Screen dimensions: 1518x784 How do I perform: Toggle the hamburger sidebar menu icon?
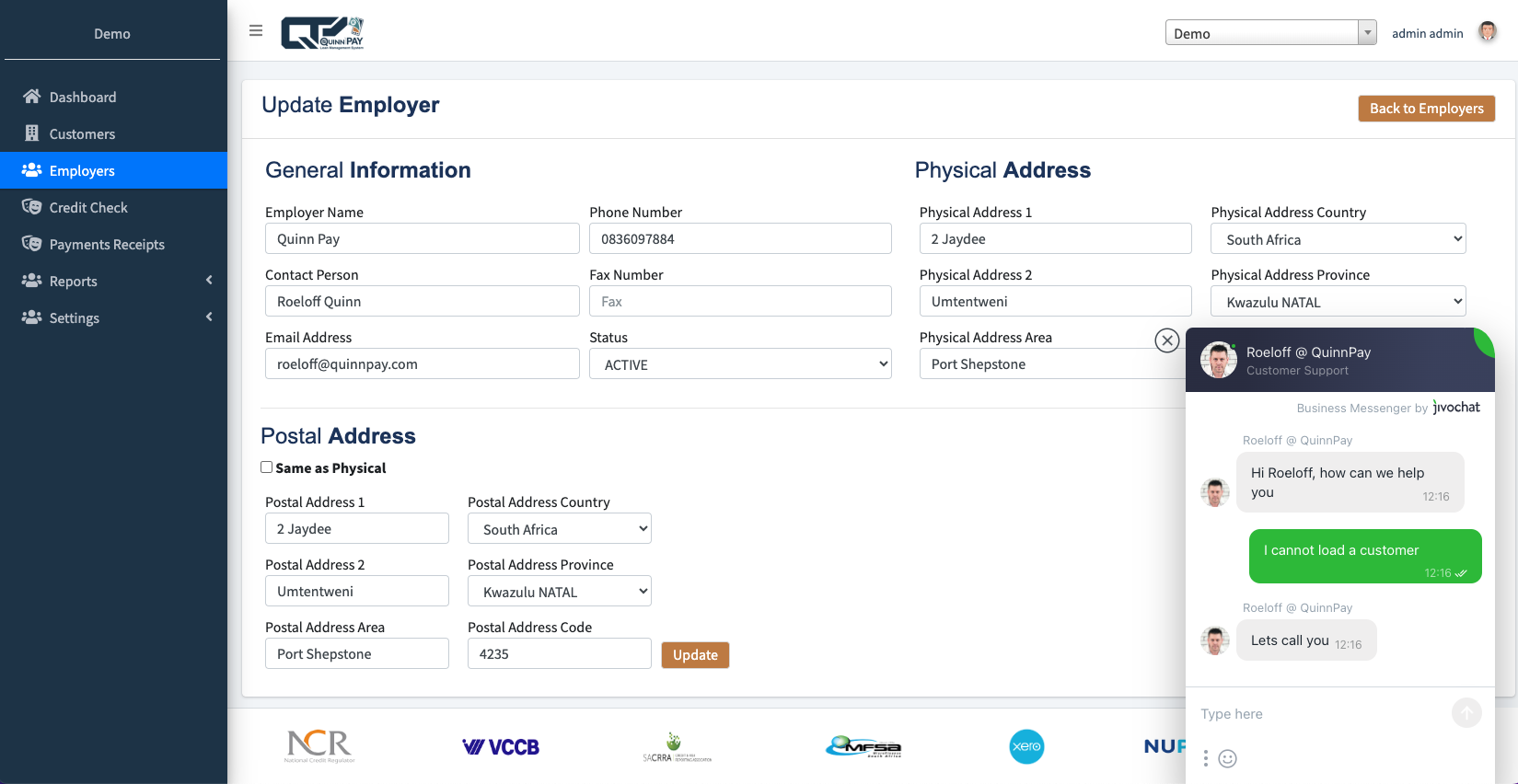[256, 30]
